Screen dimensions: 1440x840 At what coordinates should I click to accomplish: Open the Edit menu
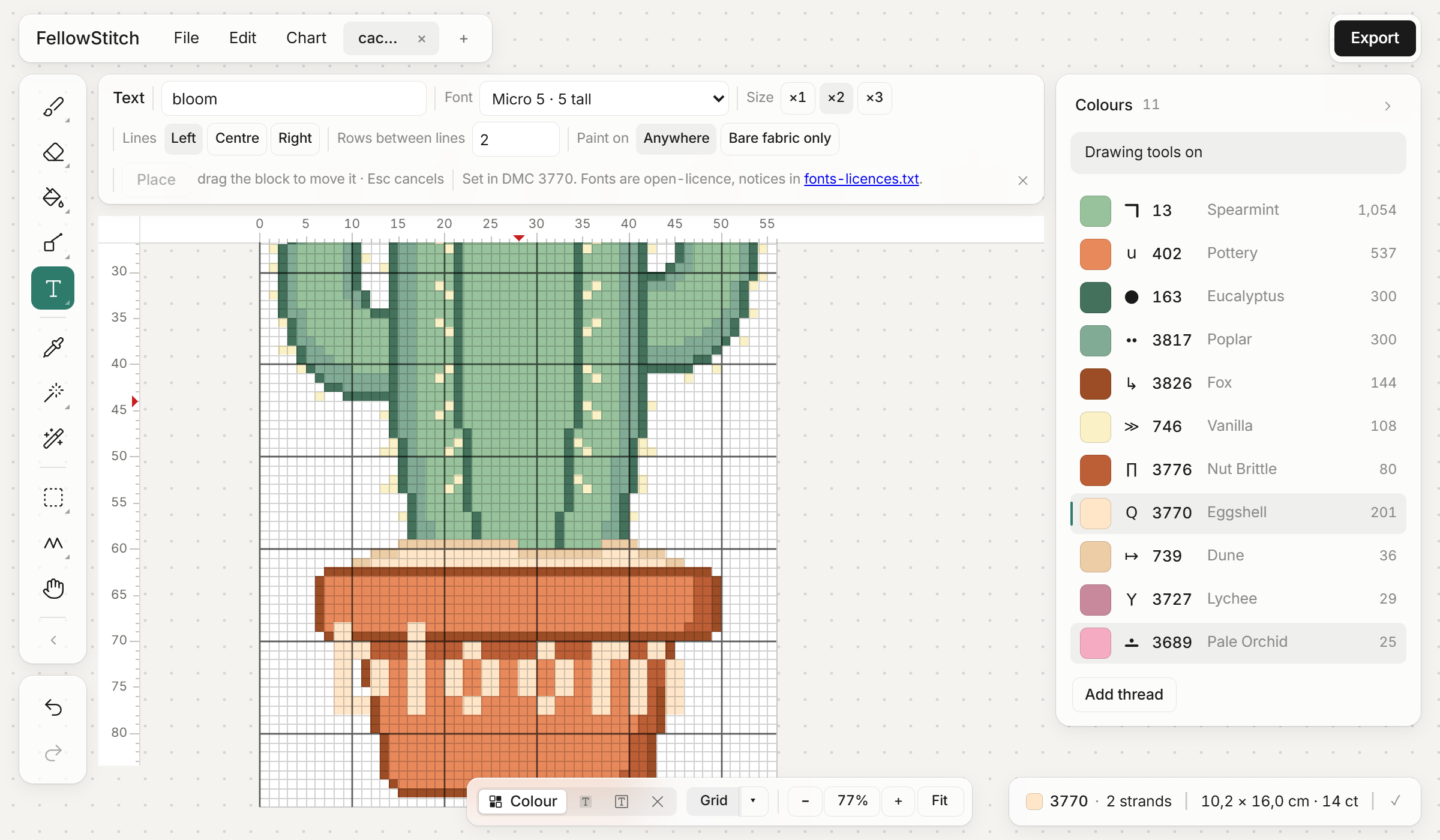pos(242,38)
